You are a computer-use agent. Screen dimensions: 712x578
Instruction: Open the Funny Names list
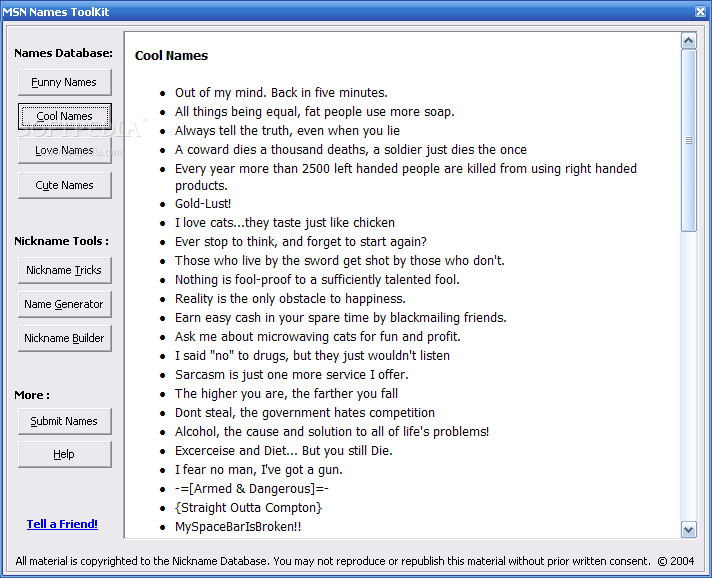pyautogui.click(x=64, y=82)
